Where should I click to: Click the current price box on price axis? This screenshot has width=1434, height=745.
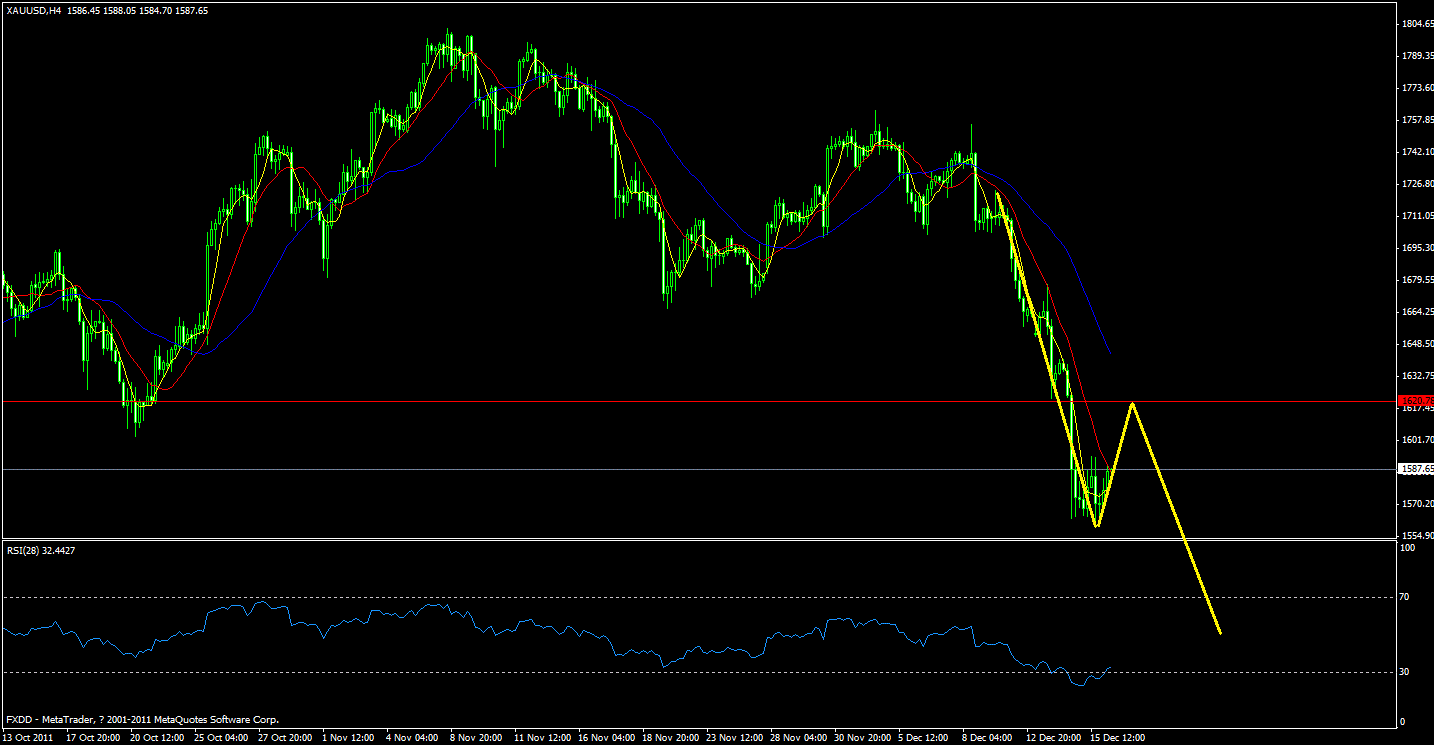[1415, 468]
